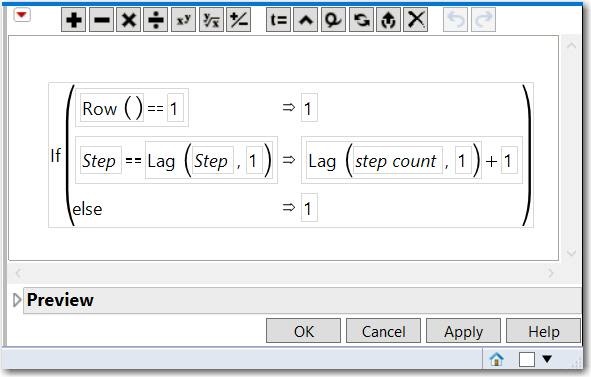
Task: Insert a clause using the caret icon
Action: click(x=306, y=20)
